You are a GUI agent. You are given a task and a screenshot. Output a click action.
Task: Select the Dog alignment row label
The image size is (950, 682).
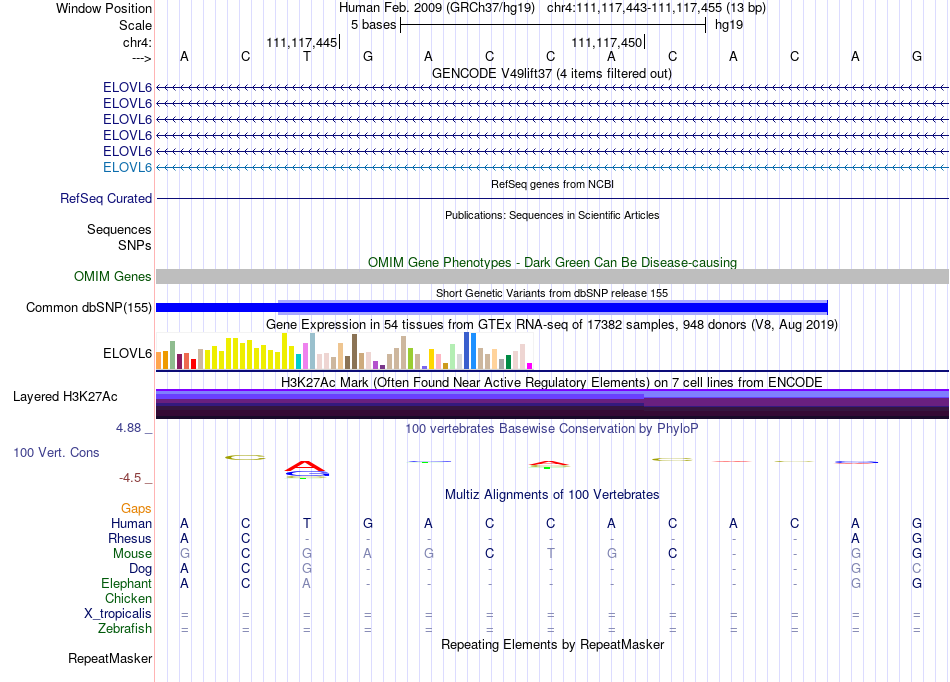click(140, 569)
